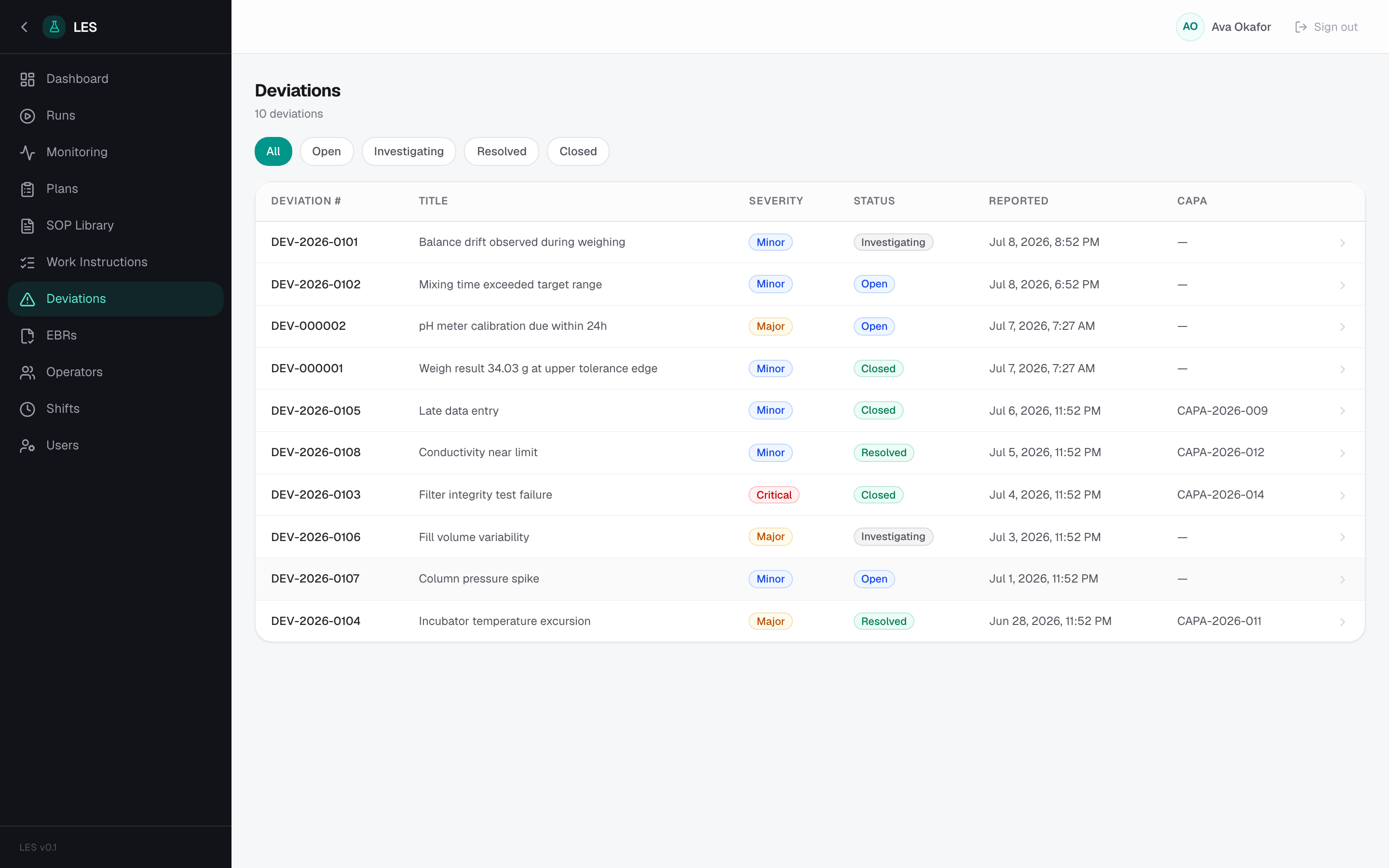Screen dimensions: 1389x868
Task: Click the SEVERITY column header
Action: pyautogui.click(x=776, y=201)
